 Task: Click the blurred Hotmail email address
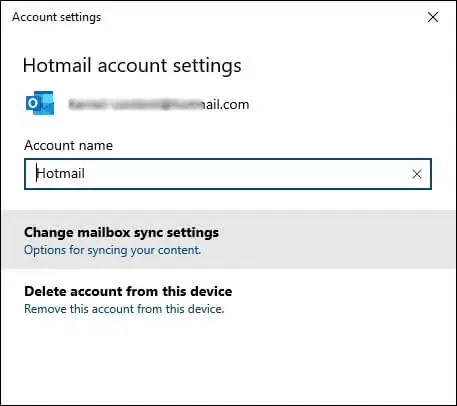coord(159,105)
